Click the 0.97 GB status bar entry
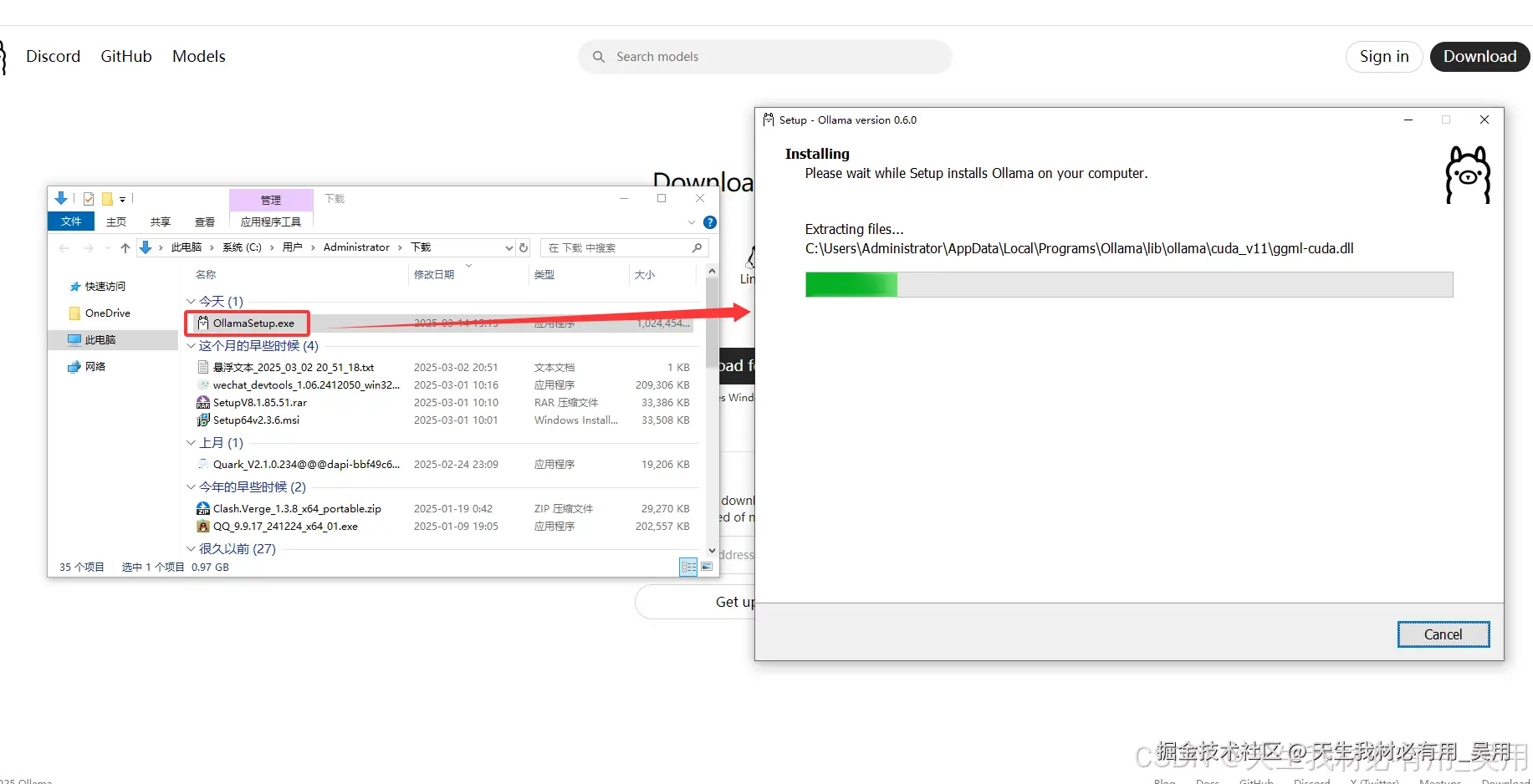1533x784 pixels. click(x=210, y=567)
